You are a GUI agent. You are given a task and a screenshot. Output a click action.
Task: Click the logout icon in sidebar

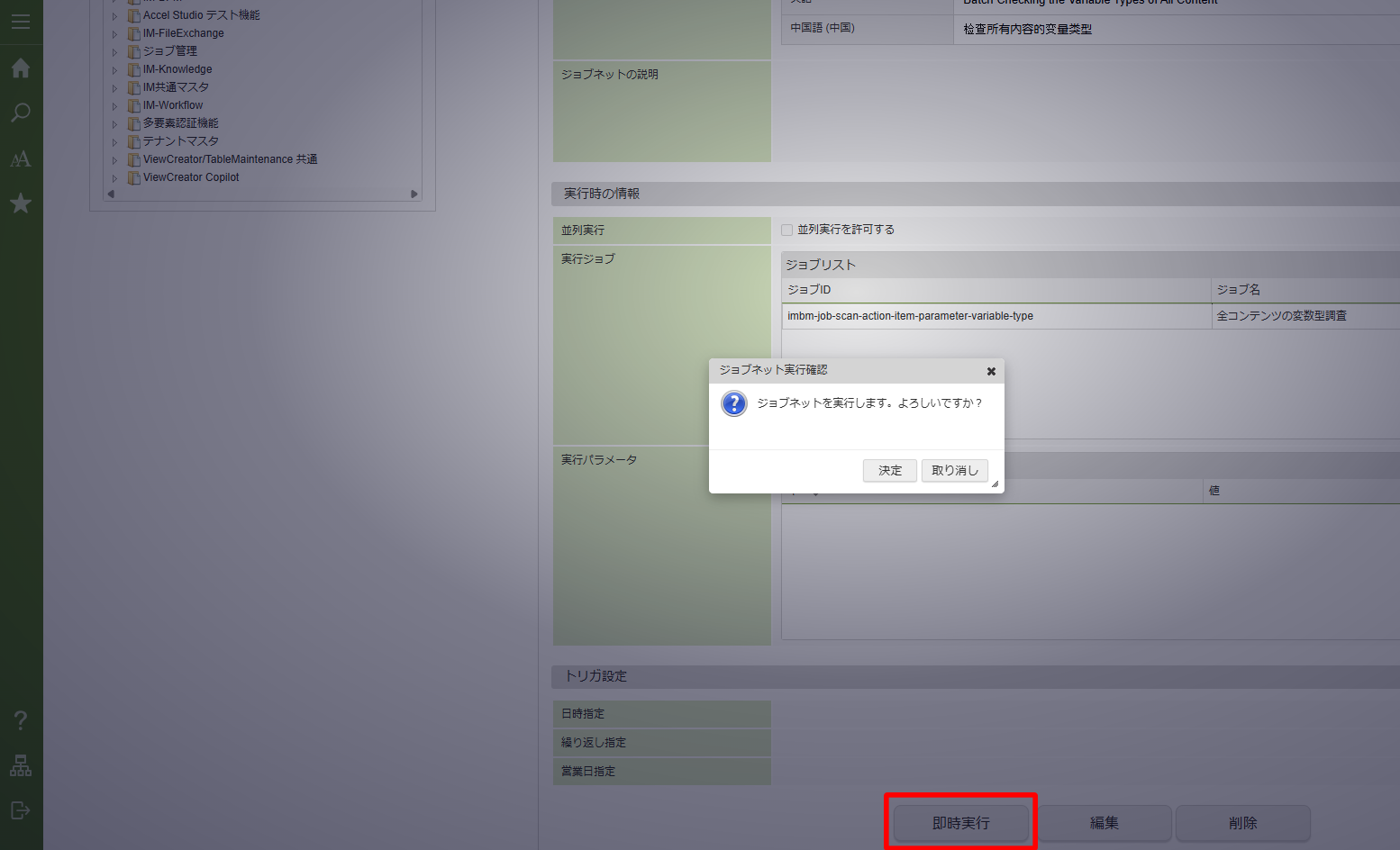(21, 810)
